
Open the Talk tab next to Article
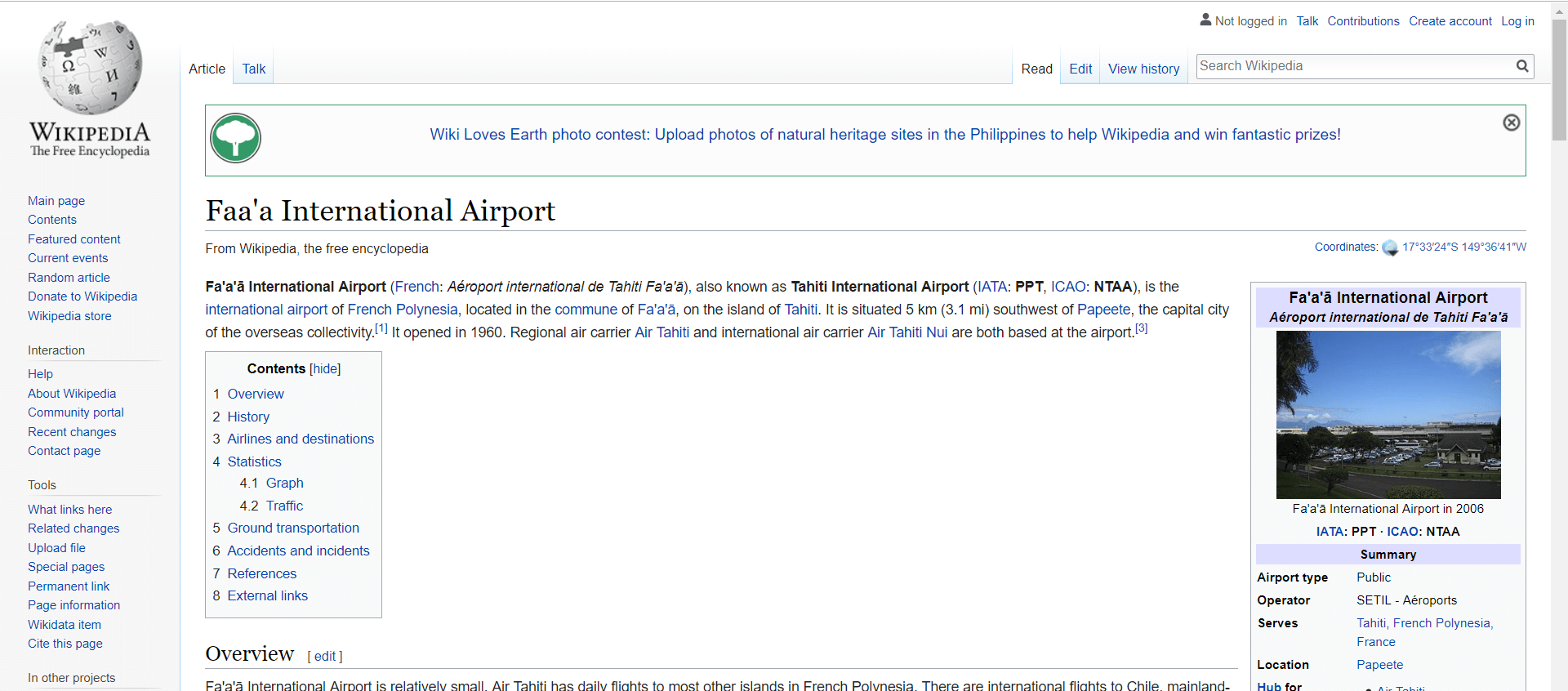[x=254, y=69]
